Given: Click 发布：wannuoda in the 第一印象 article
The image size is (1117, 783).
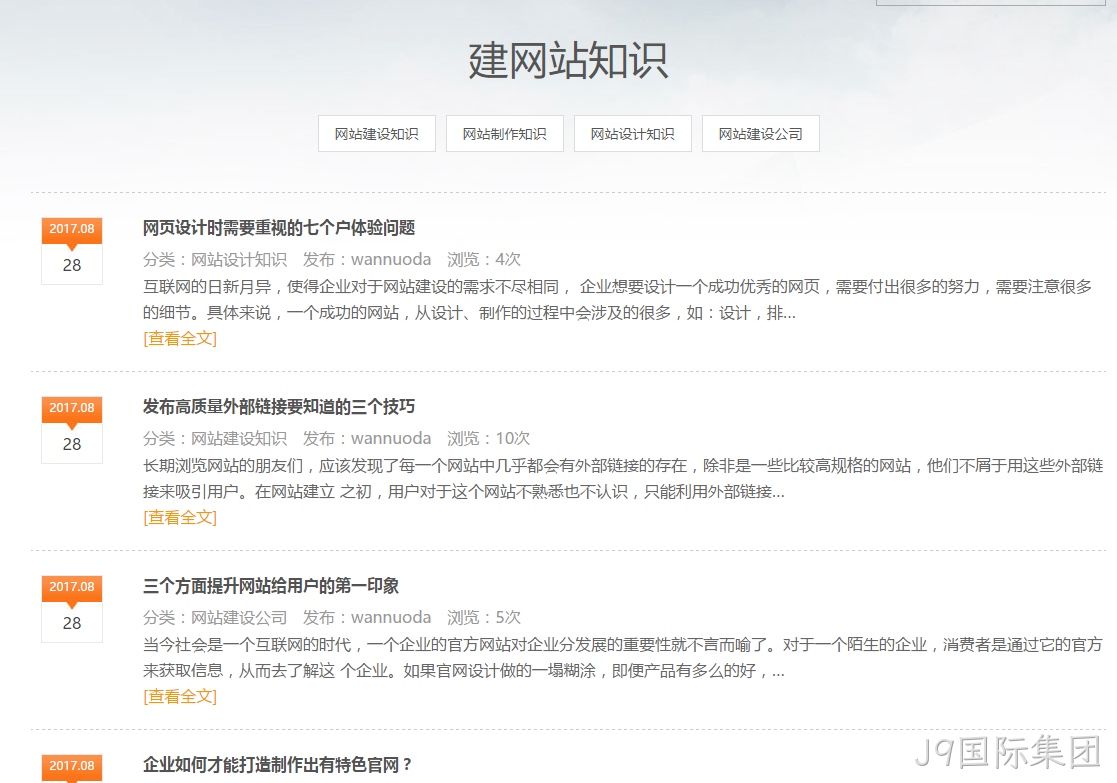Looking at the screenshot, I should [x=367, y=617].
